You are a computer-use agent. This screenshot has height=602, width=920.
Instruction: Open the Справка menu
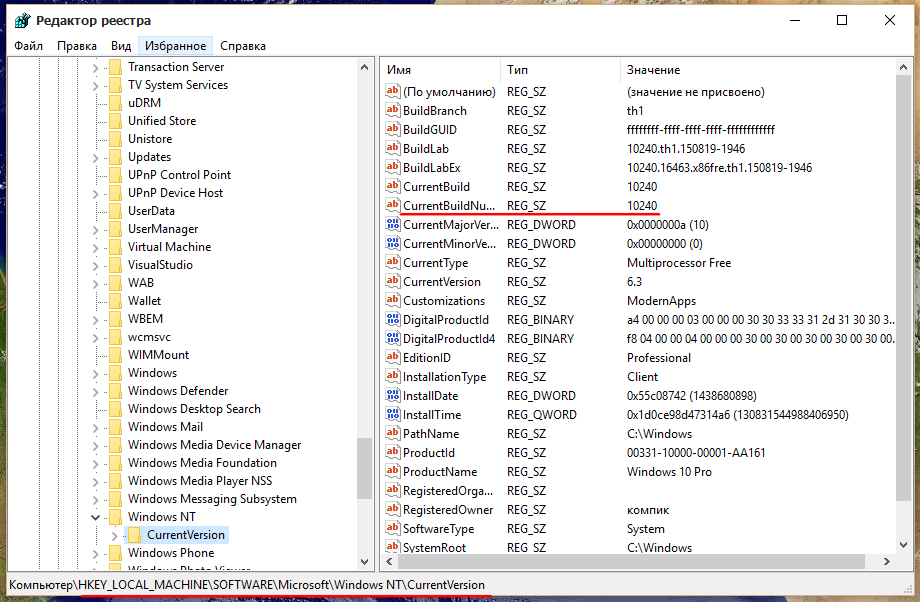(x=243, y=46)
